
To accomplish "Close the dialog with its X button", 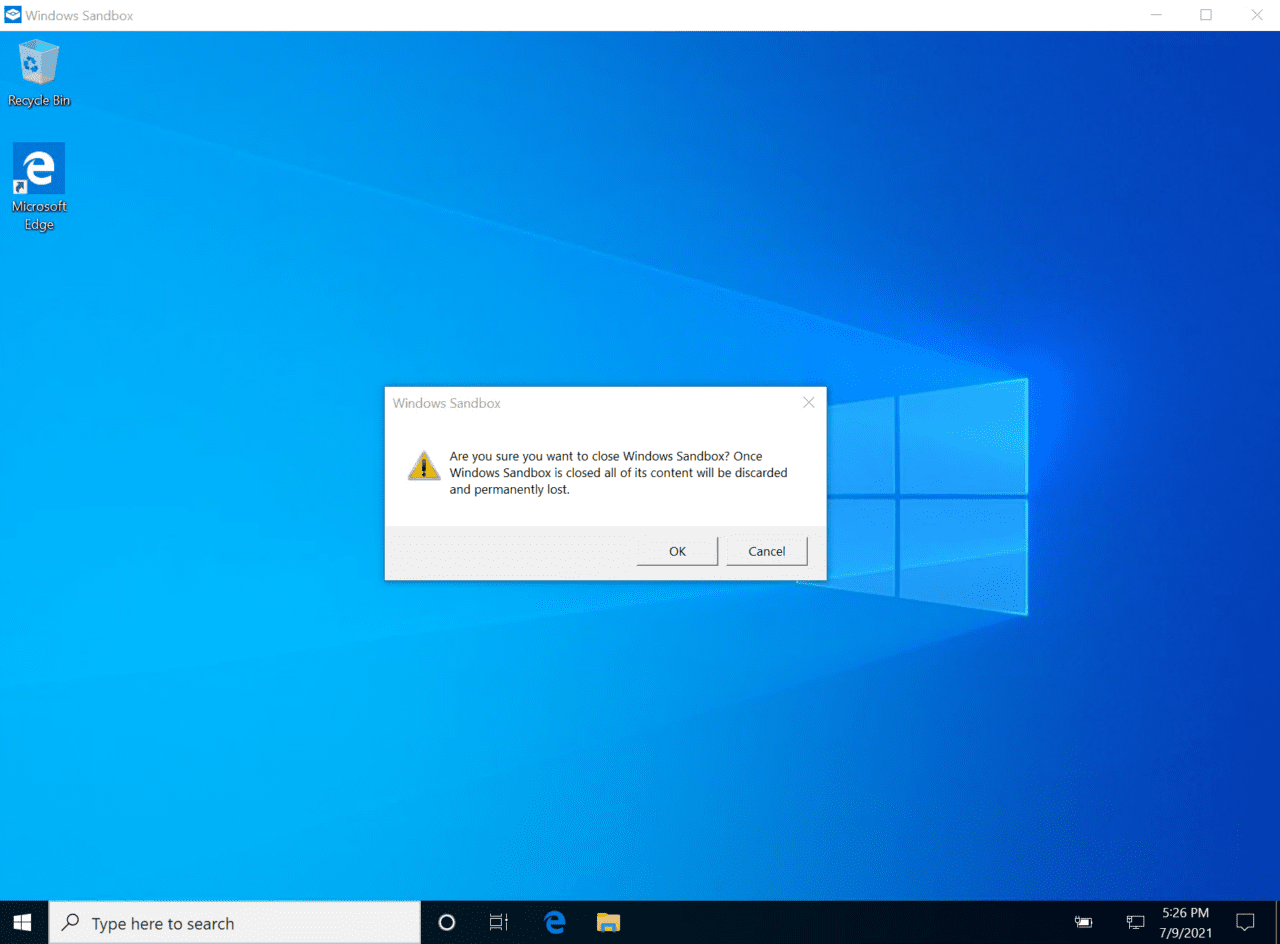I will 809,403.
